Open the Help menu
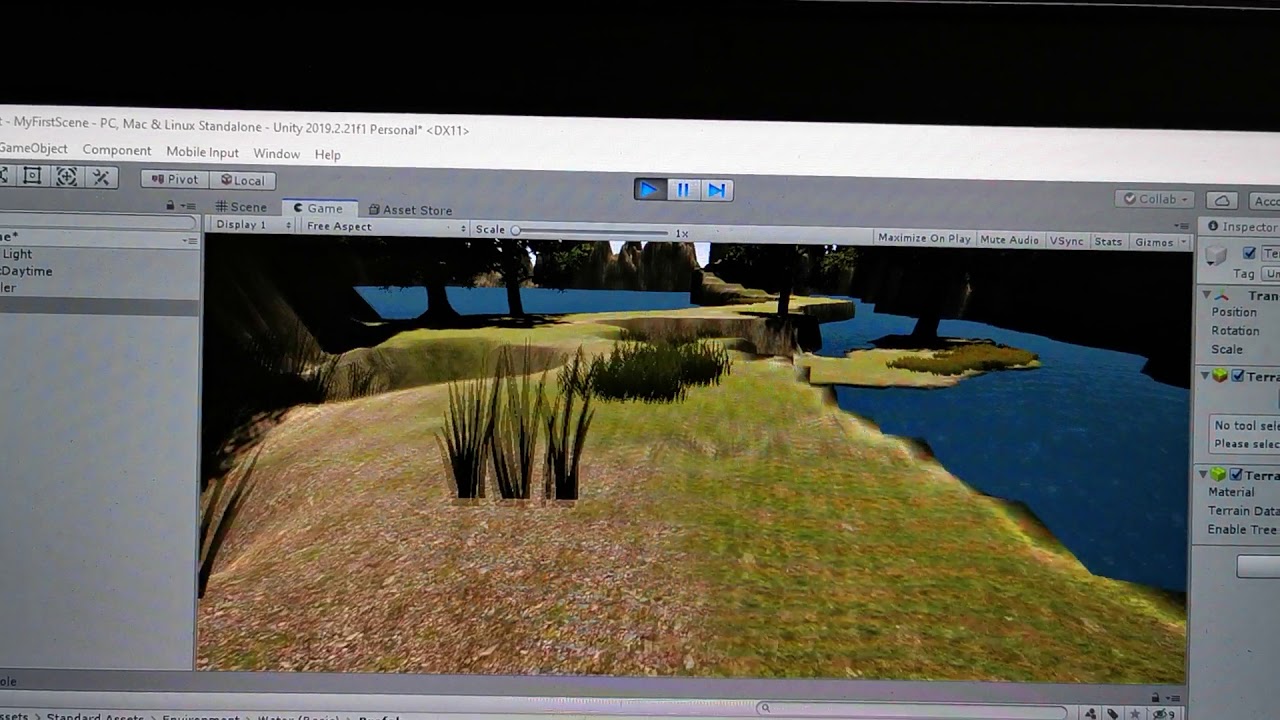This screenshot has height=720, width=1280. pos(327,155)
